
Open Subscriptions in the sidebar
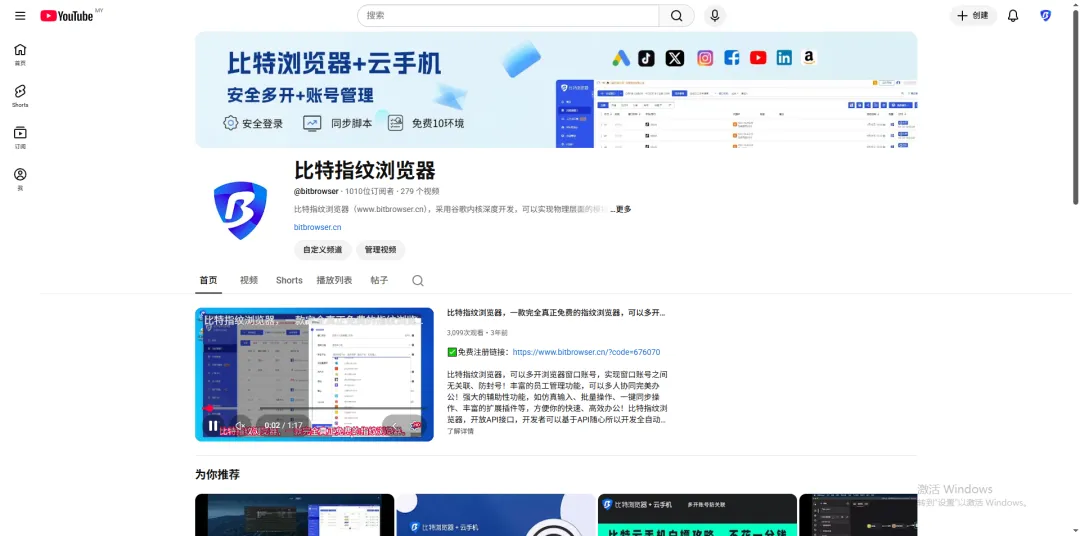[x=20, y=138]
